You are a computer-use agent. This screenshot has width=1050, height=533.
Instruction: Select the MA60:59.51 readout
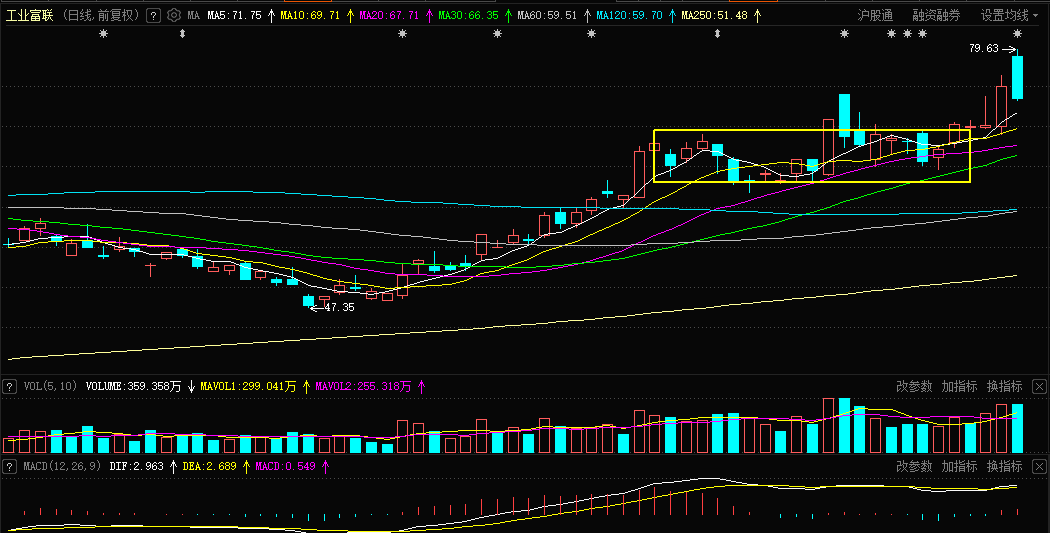[547, 15]
